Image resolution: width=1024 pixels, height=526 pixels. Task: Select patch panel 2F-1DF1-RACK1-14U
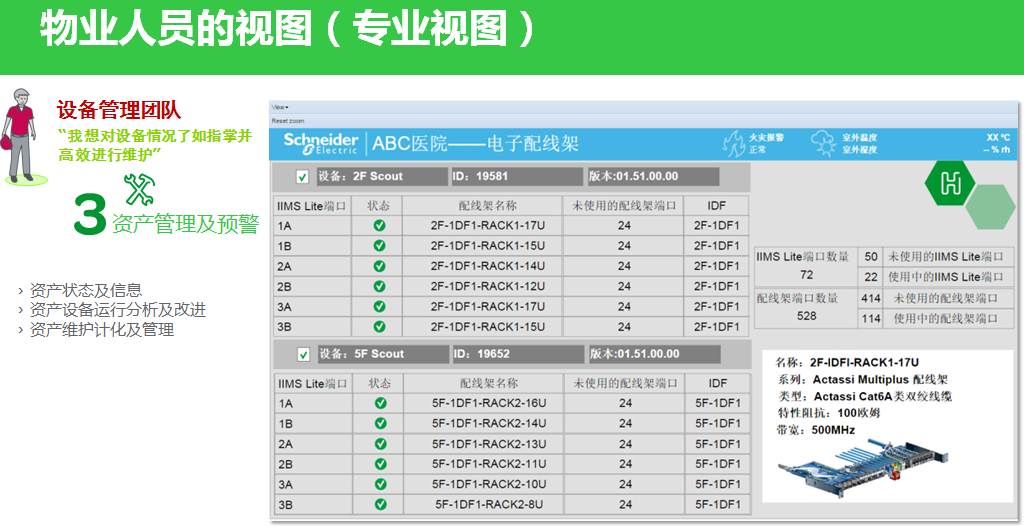click(488, 266)
